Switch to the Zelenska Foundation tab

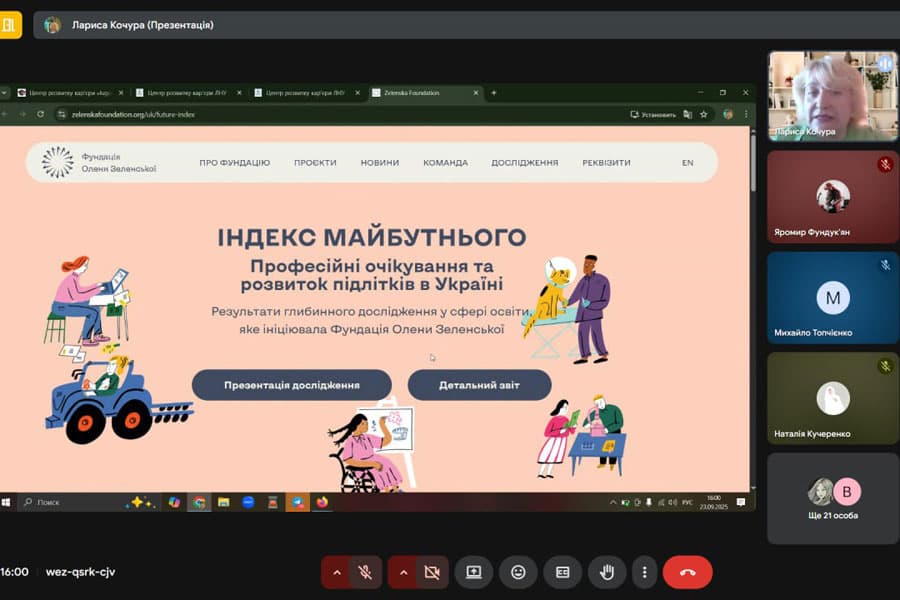point(424,92)
